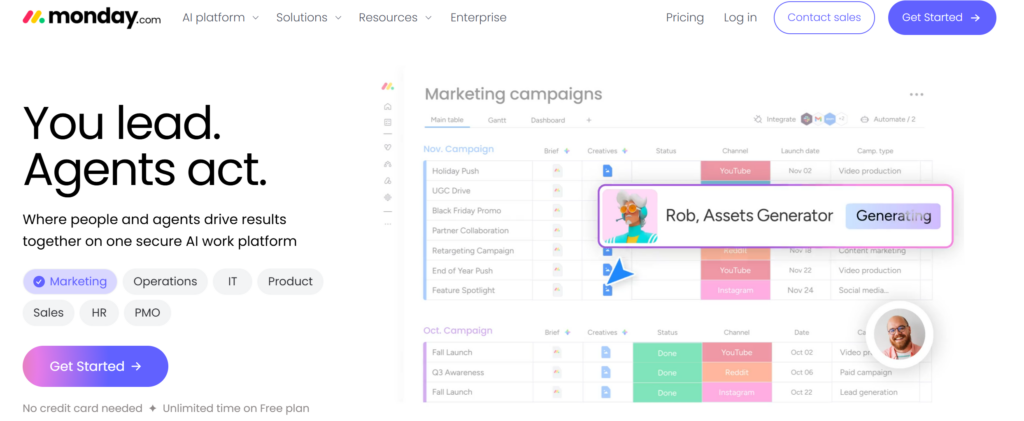Open the Brief file icon for Holiday Push
This screenshot has height=421, width=1024.
coord(557,171)
